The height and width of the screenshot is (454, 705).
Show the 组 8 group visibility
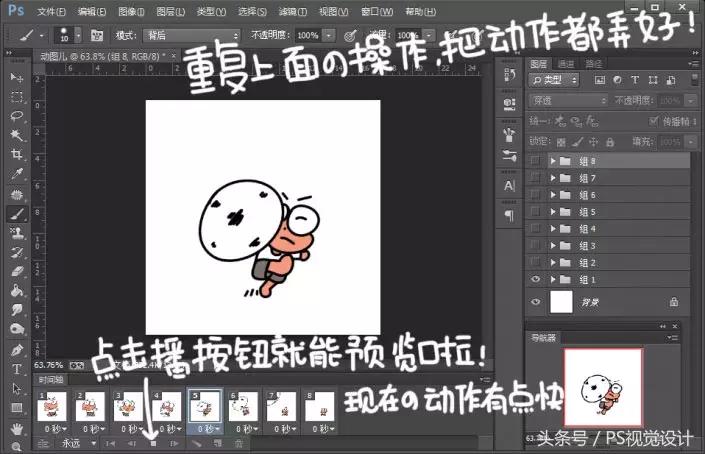coord(535,161)
